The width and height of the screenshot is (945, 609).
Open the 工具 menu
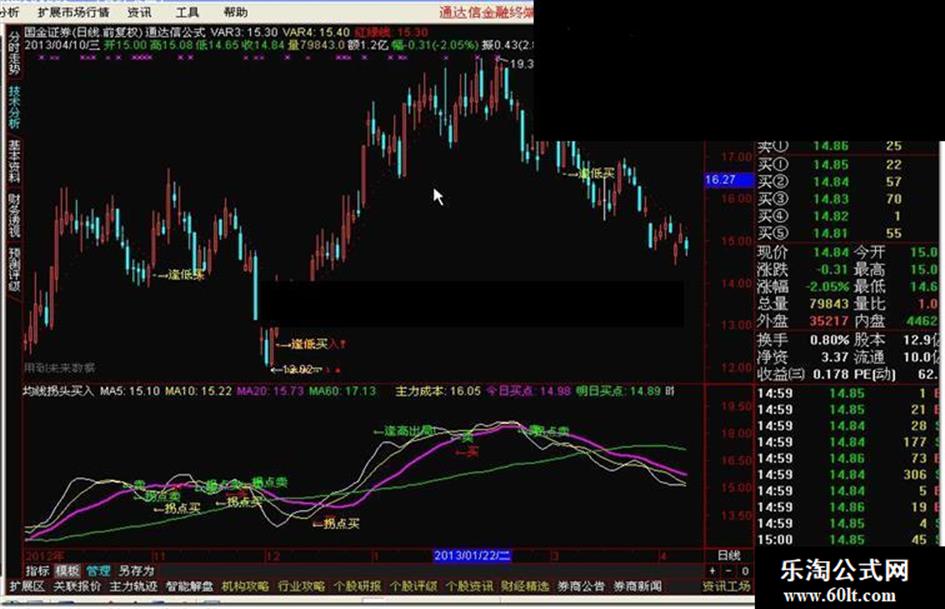pyautogui.click(x=187, y=11)
